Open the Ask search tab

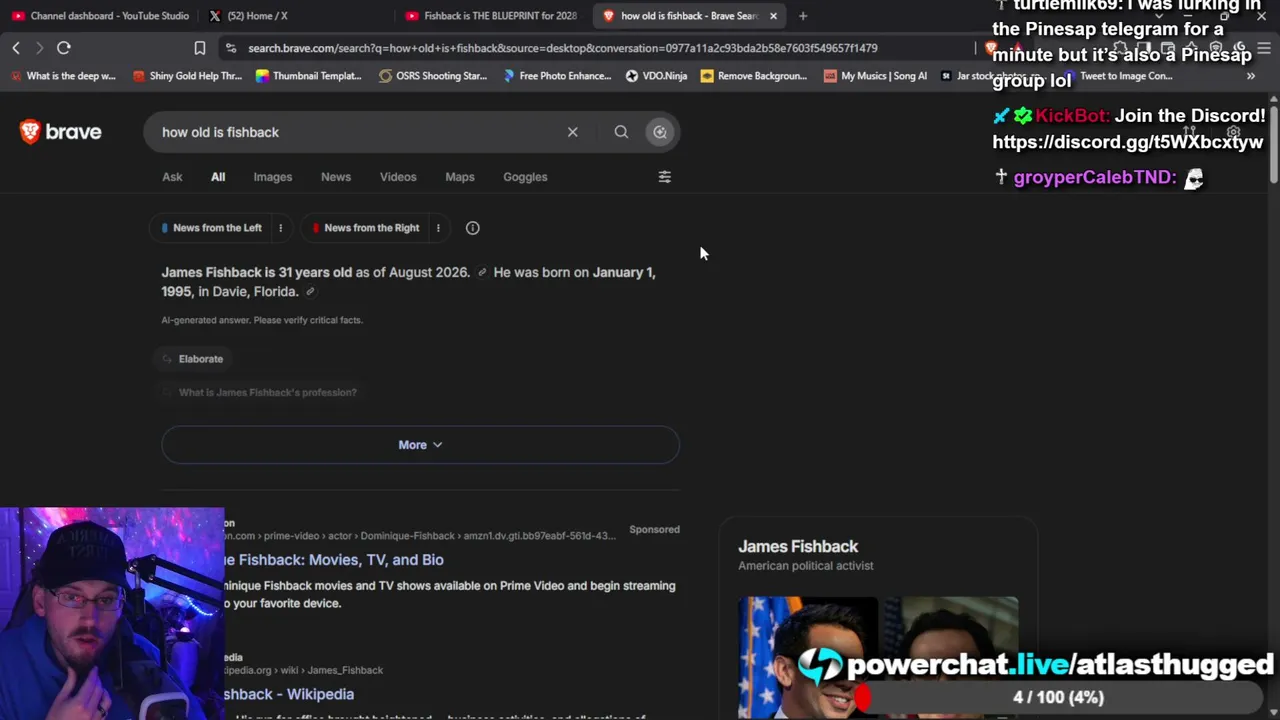[172, 177]
